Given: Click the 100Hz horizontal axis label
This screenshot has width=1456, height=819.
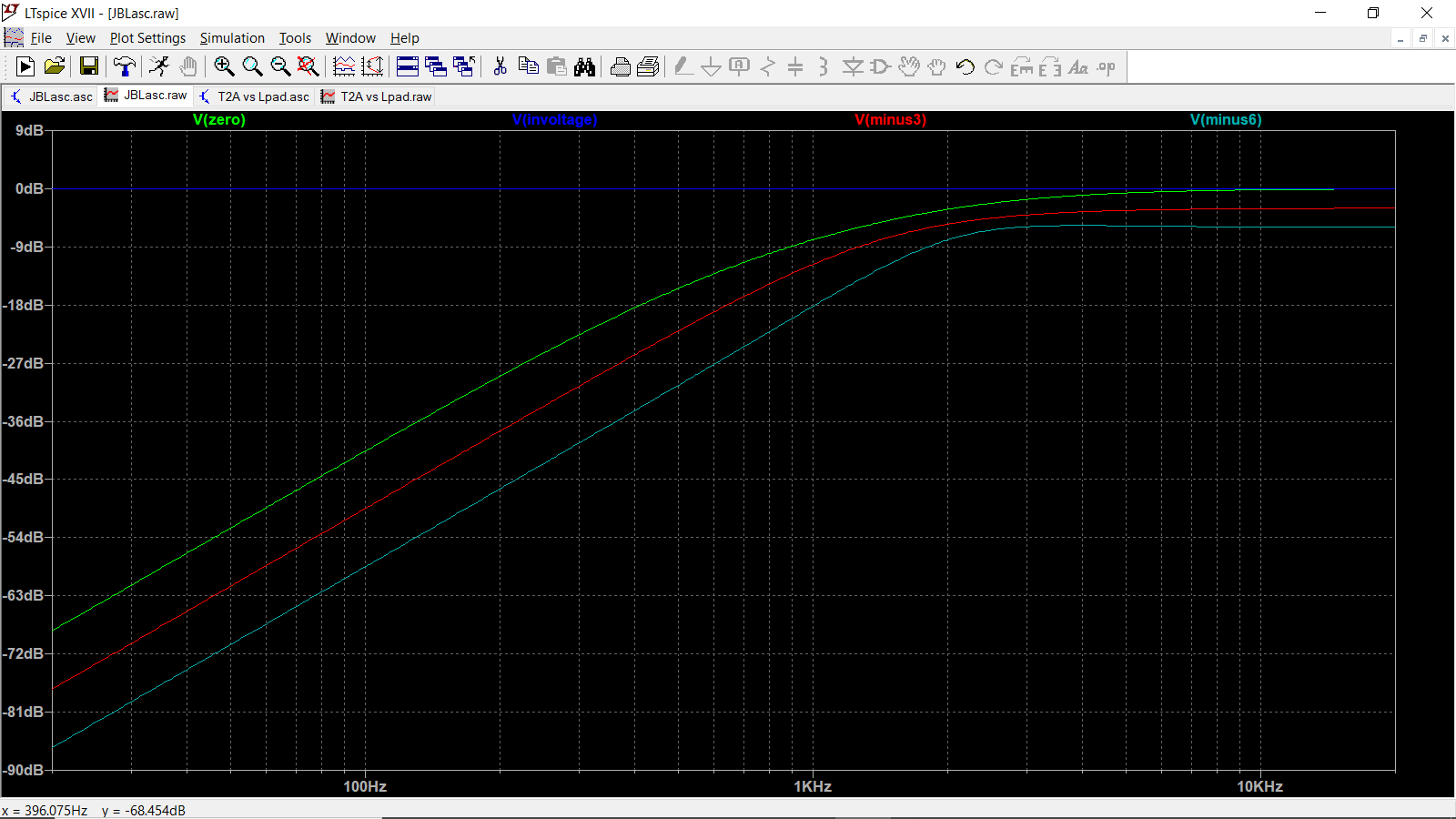Looking at the screenshot, I should click(365, 787).
